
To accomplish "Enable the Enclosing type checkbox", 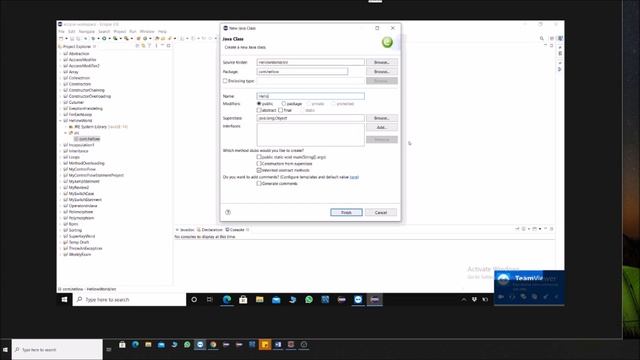I will (x=225, y=81).
